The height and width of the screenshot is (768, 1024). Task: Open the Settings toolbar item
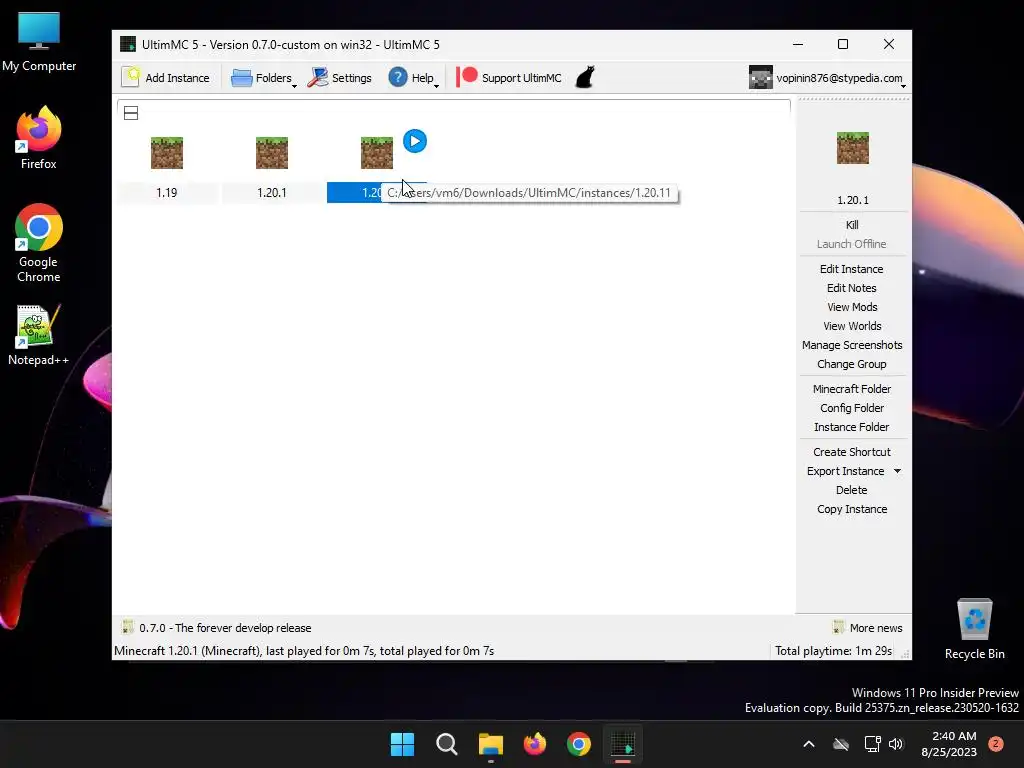(x=340, y=78)
